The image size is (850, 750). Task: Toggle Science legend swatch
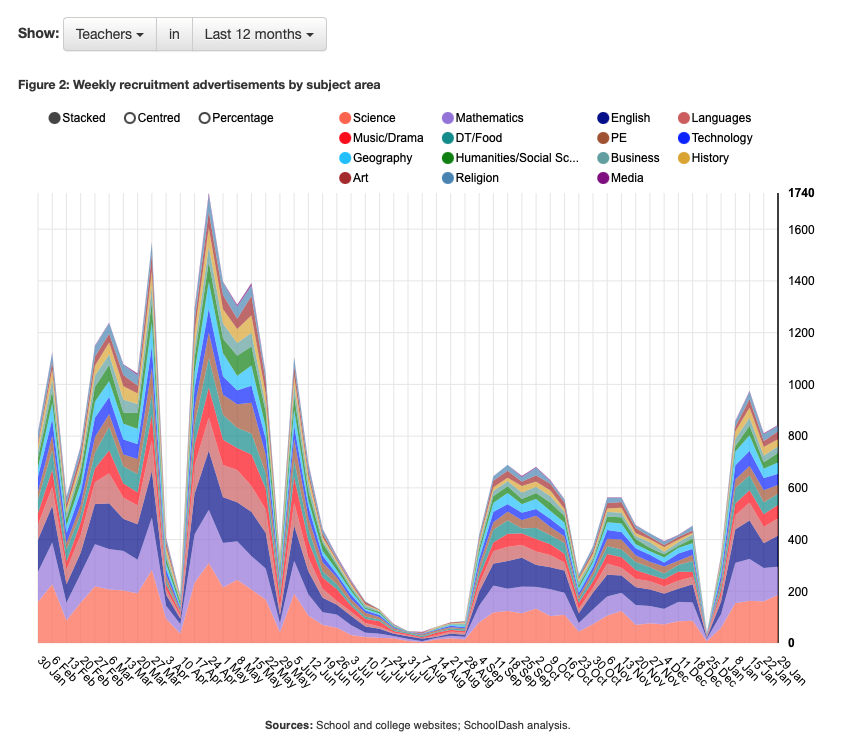[x=345, y=118]
